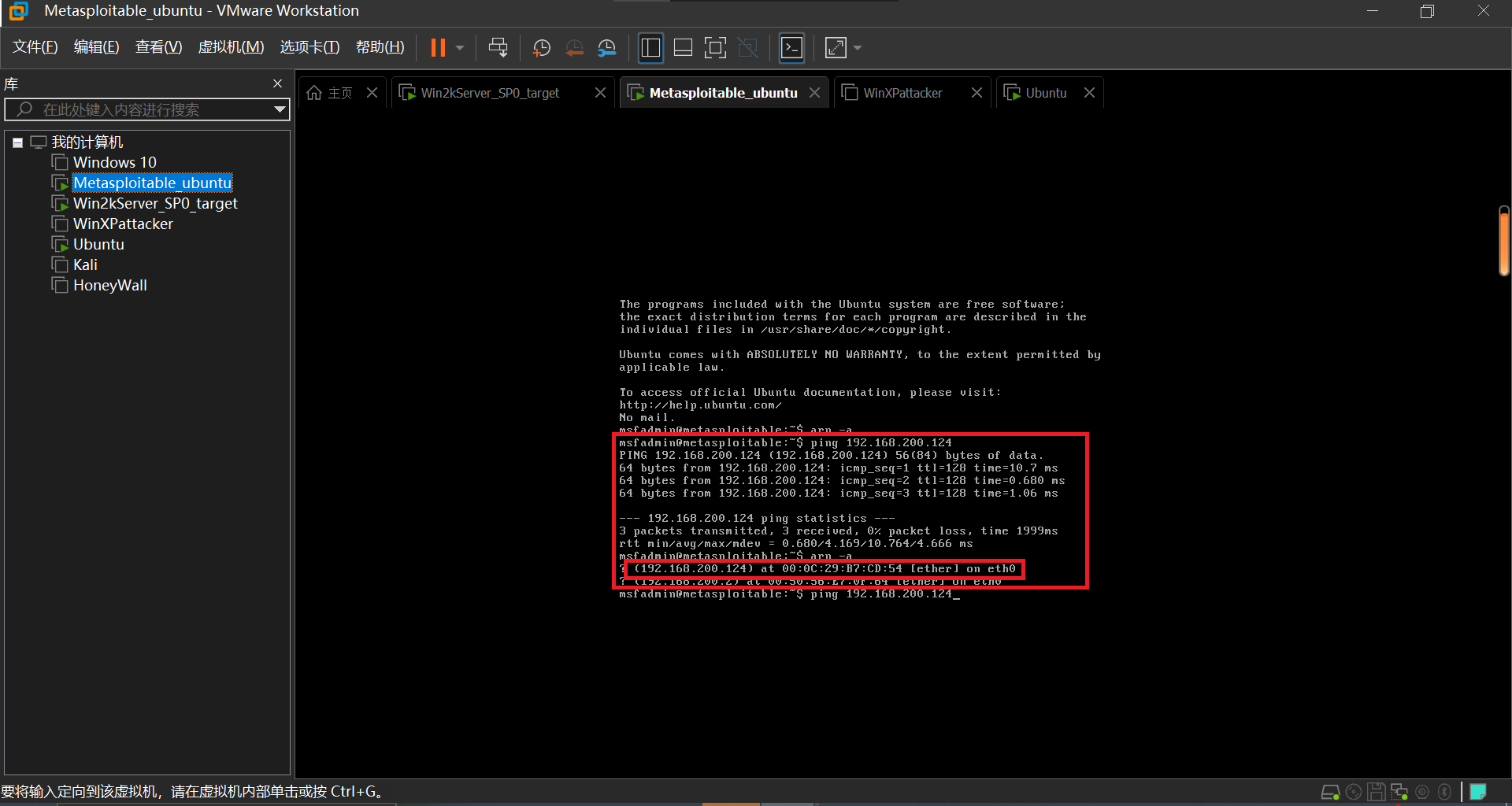This screenshot has height=806, width=1512.
Task: Open the stretch display dropdown arrow
Action: pyautogui.click(x=858, y=48)
